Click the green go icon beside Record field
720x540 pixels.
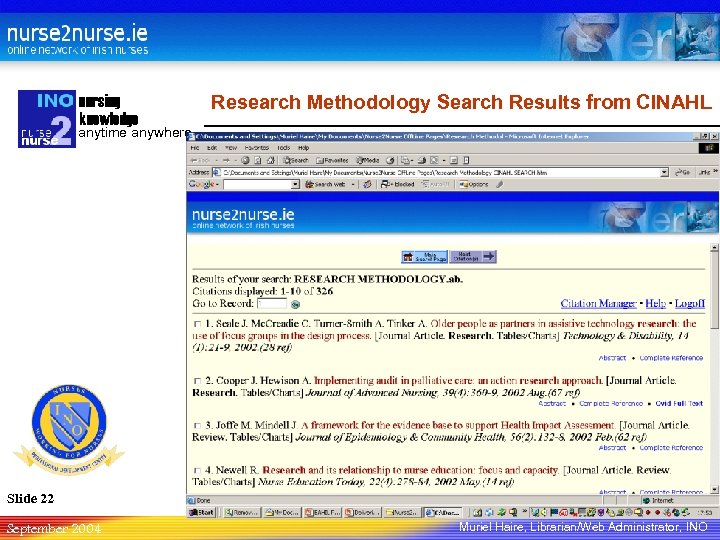(x=296, y=304)
